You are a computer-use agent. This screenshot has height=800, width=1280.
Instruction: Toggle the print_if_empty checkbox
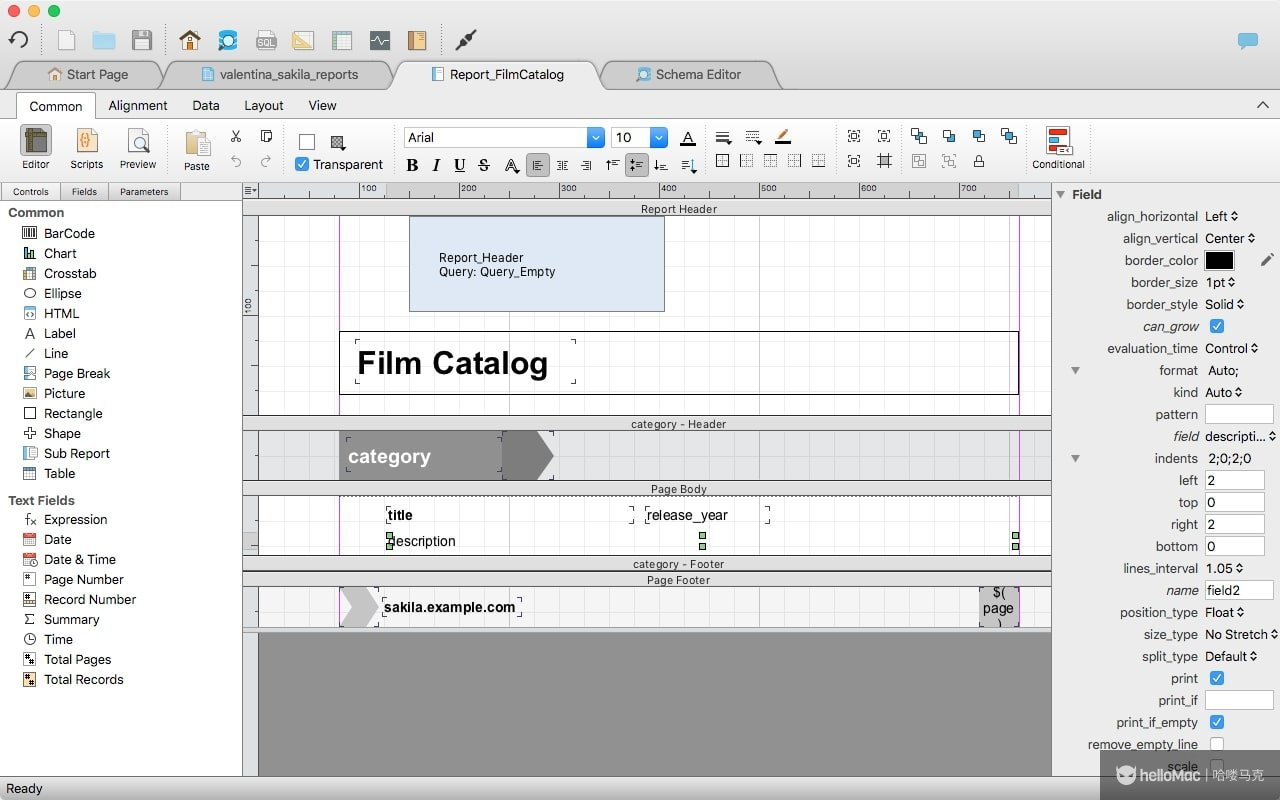coord(1217,722)
